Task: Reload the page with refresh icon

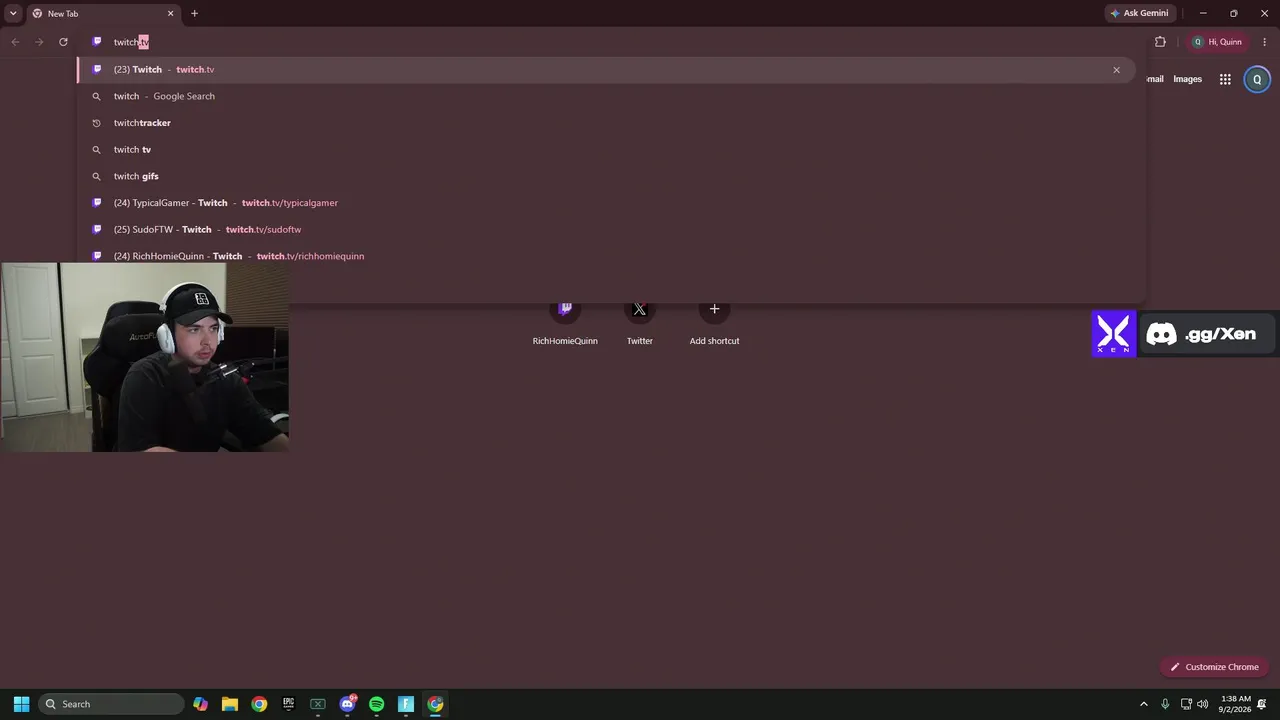Action: (63, 42)
